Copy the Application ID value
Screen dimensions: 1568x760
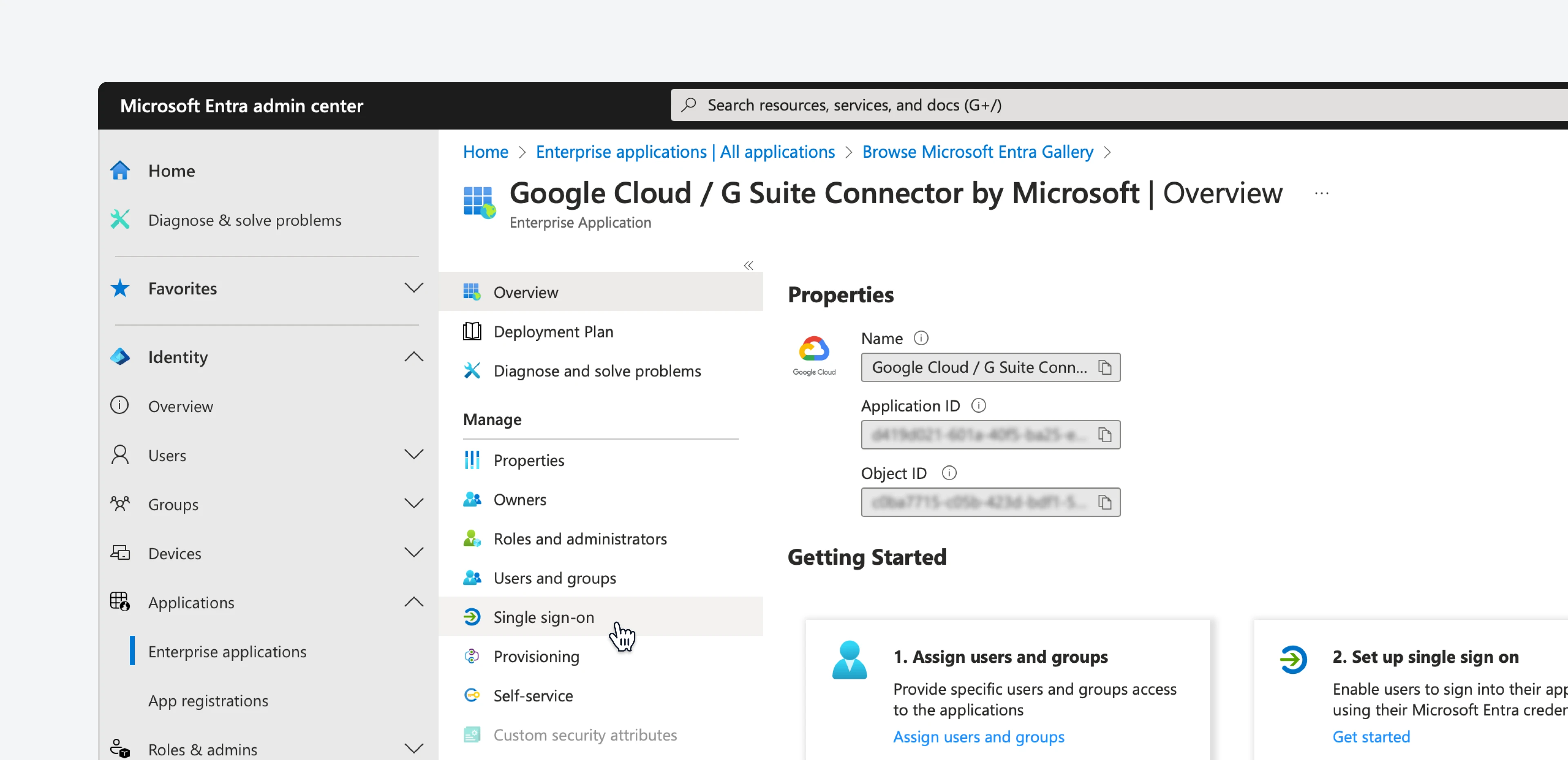[x=1105, y=435]
